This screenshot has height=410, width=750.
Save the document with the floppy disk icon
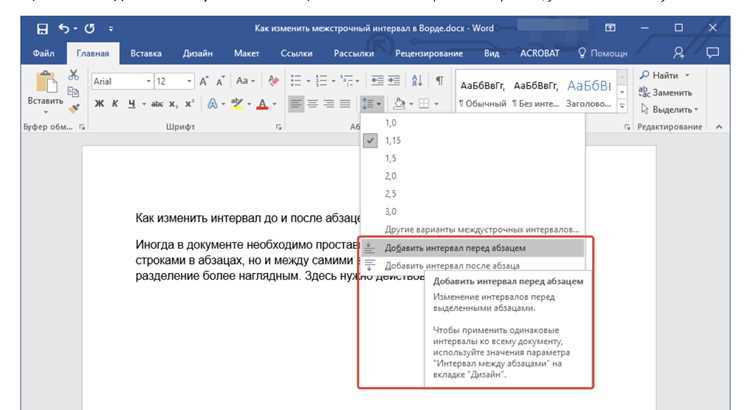(x=42, y=29)
